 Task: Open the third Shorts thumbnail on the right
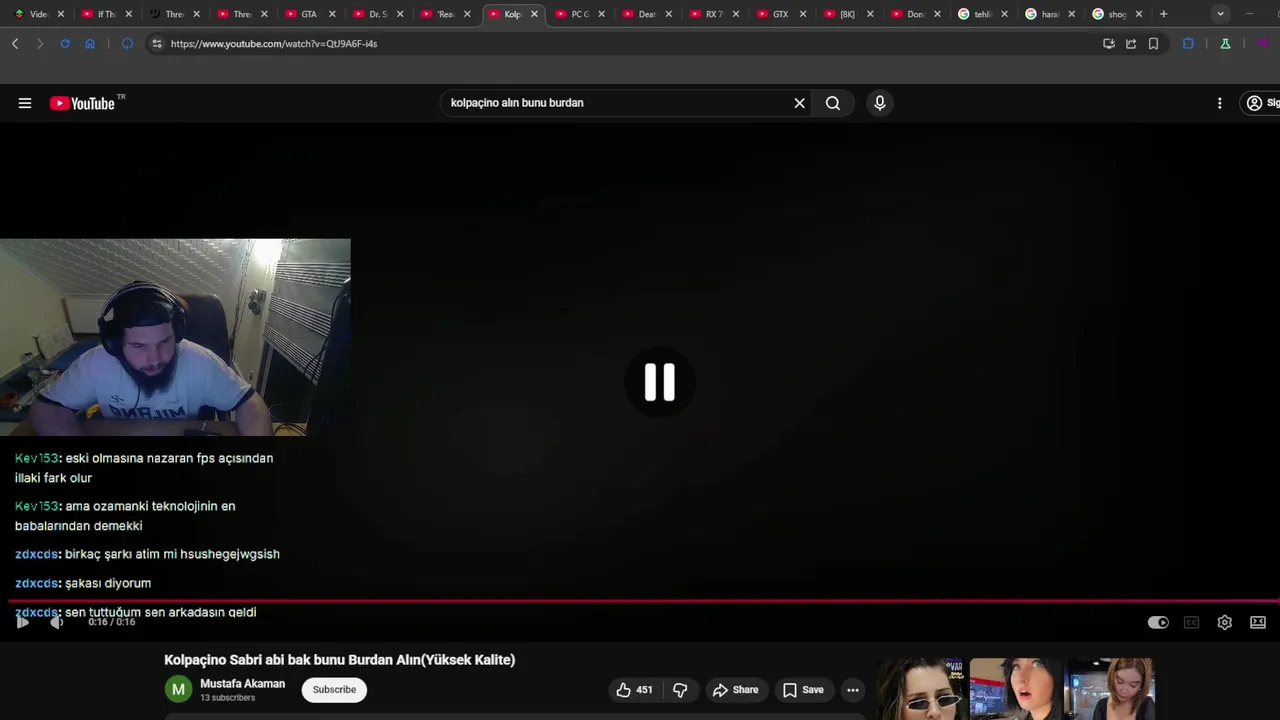click(x=1109, y=689)
